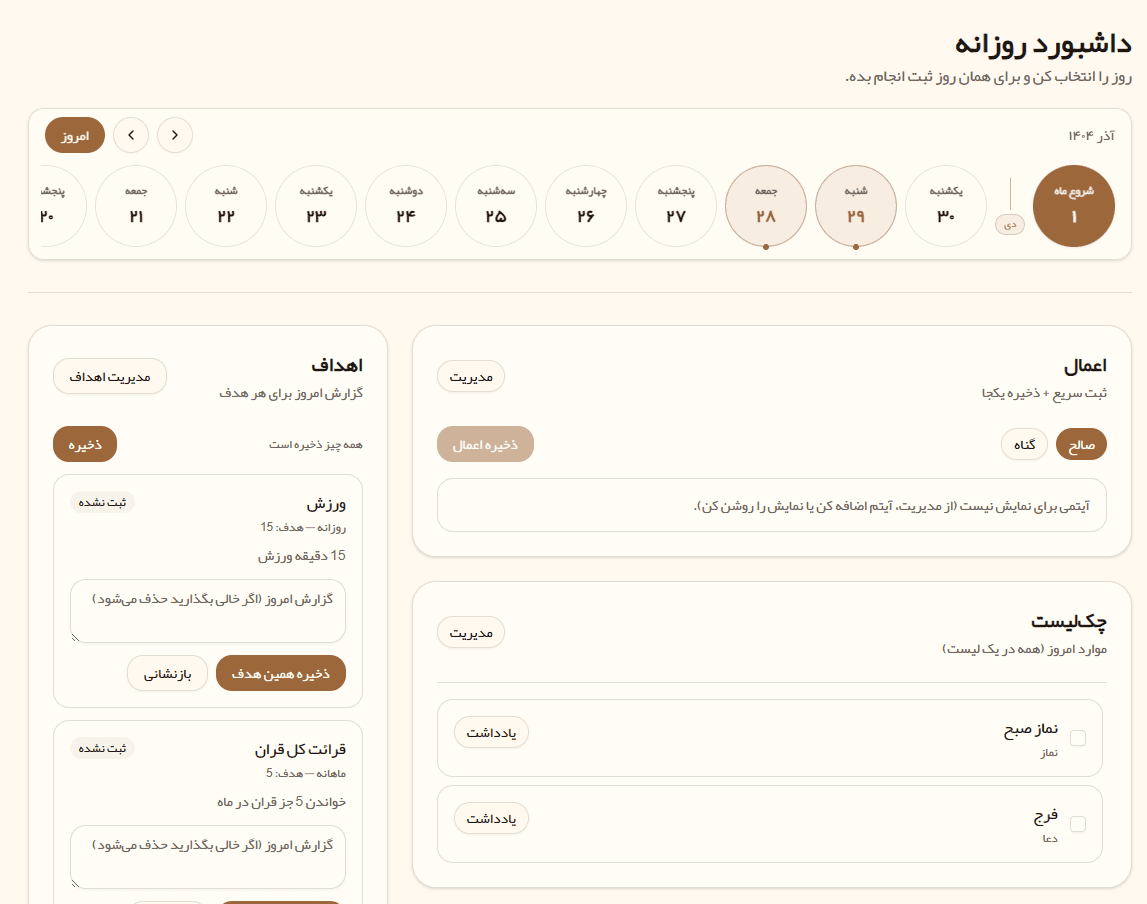The height and width of the screenshot is (904, 1147).
Task: Click the ذخیره اعمال button
Action: click(485, 443)
